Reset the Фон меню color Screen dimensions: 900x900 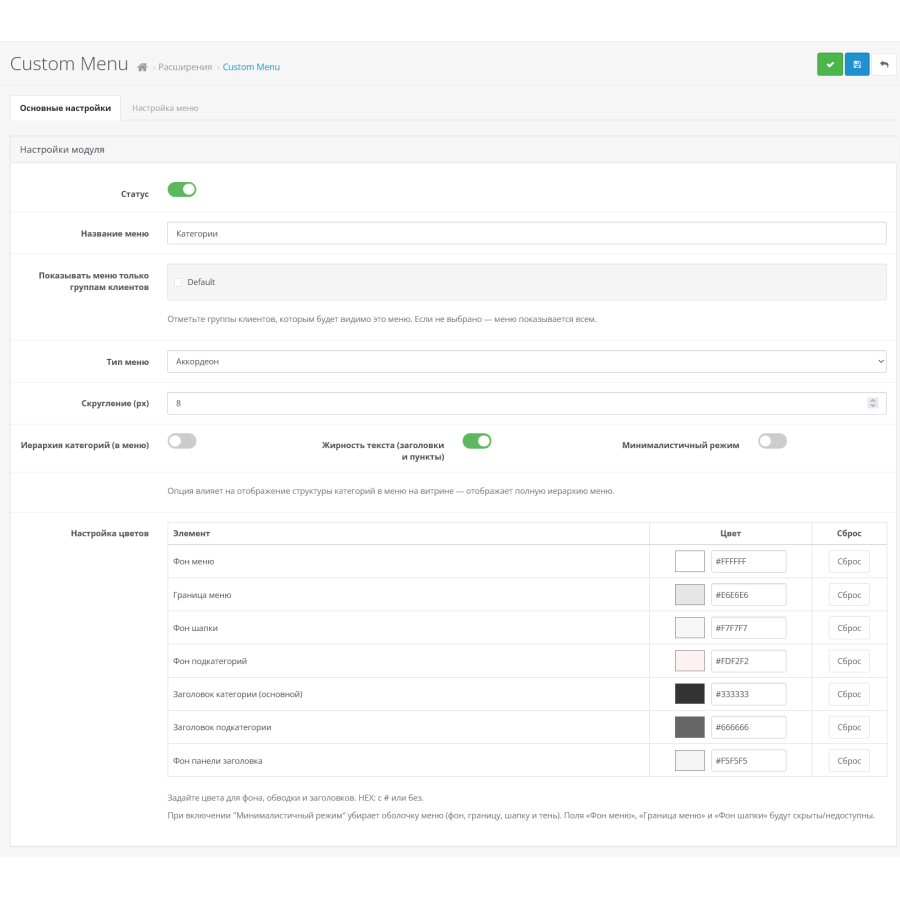point(849,561)
